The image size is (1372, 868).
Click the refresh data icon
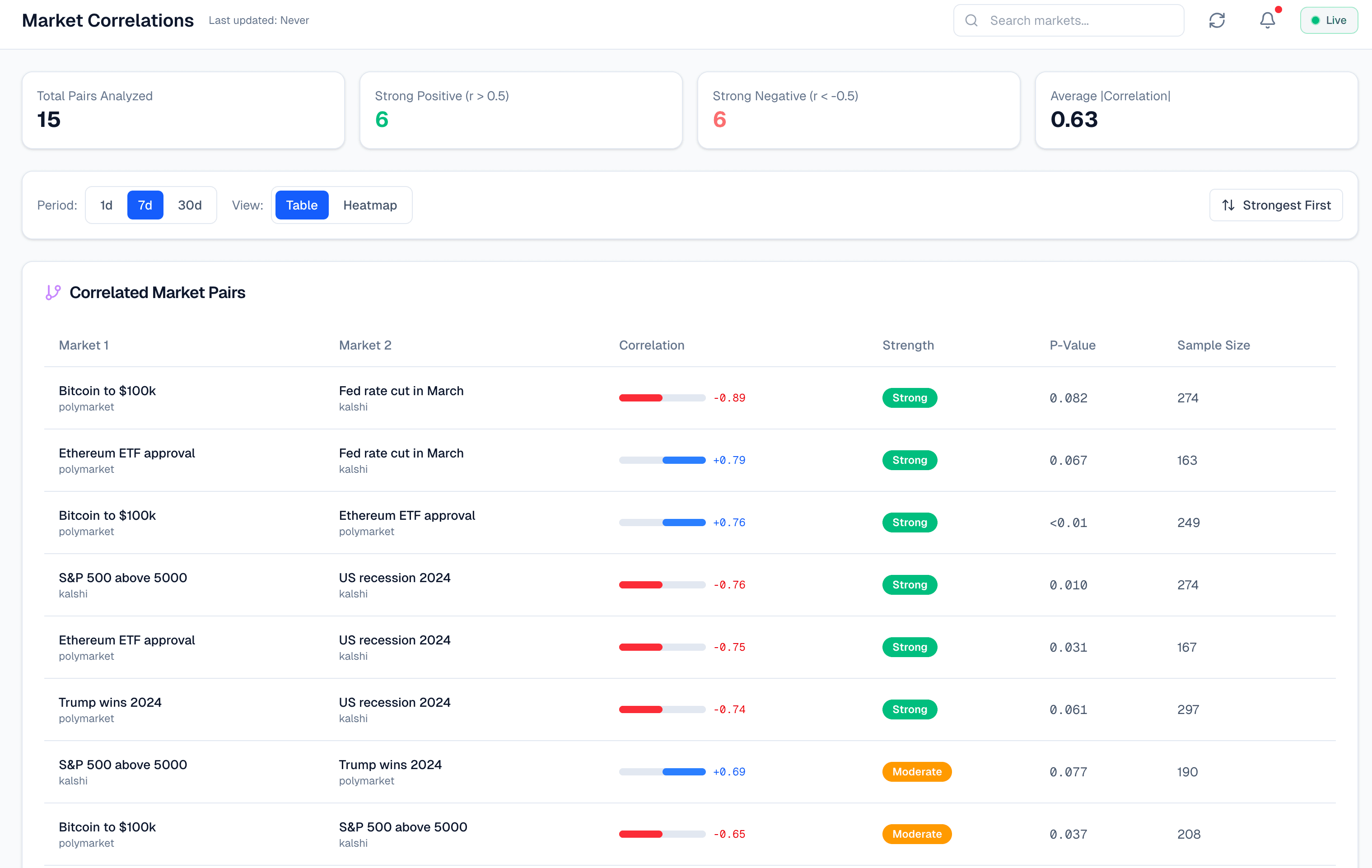(1217, 20)
